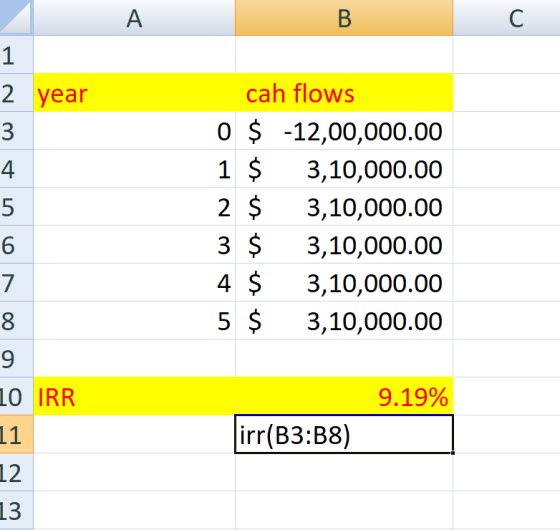This screenshot has width=560, height=530.
Task: Select cell with year 4
Action: 134,282
